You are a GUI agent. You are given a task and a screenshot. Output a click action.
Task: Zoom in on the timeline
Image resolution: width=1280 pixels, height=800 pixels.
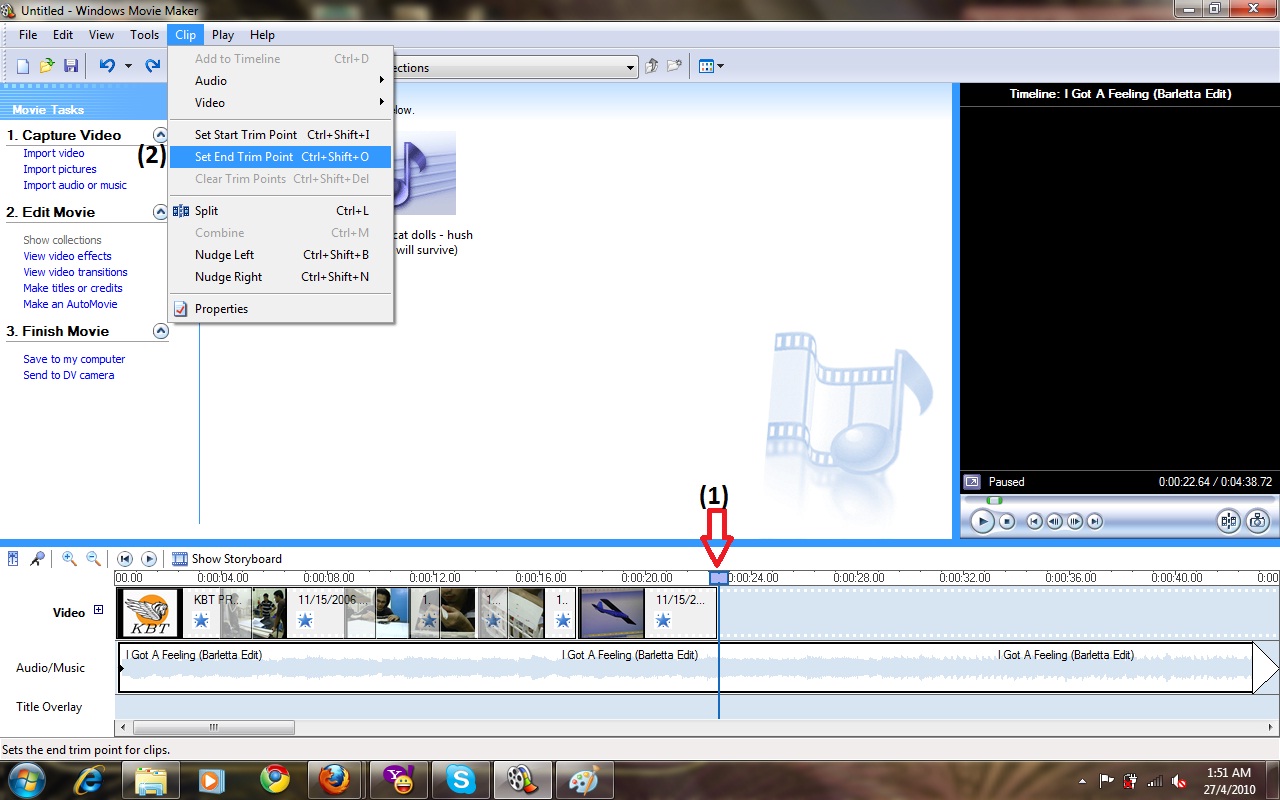point(69,559)
